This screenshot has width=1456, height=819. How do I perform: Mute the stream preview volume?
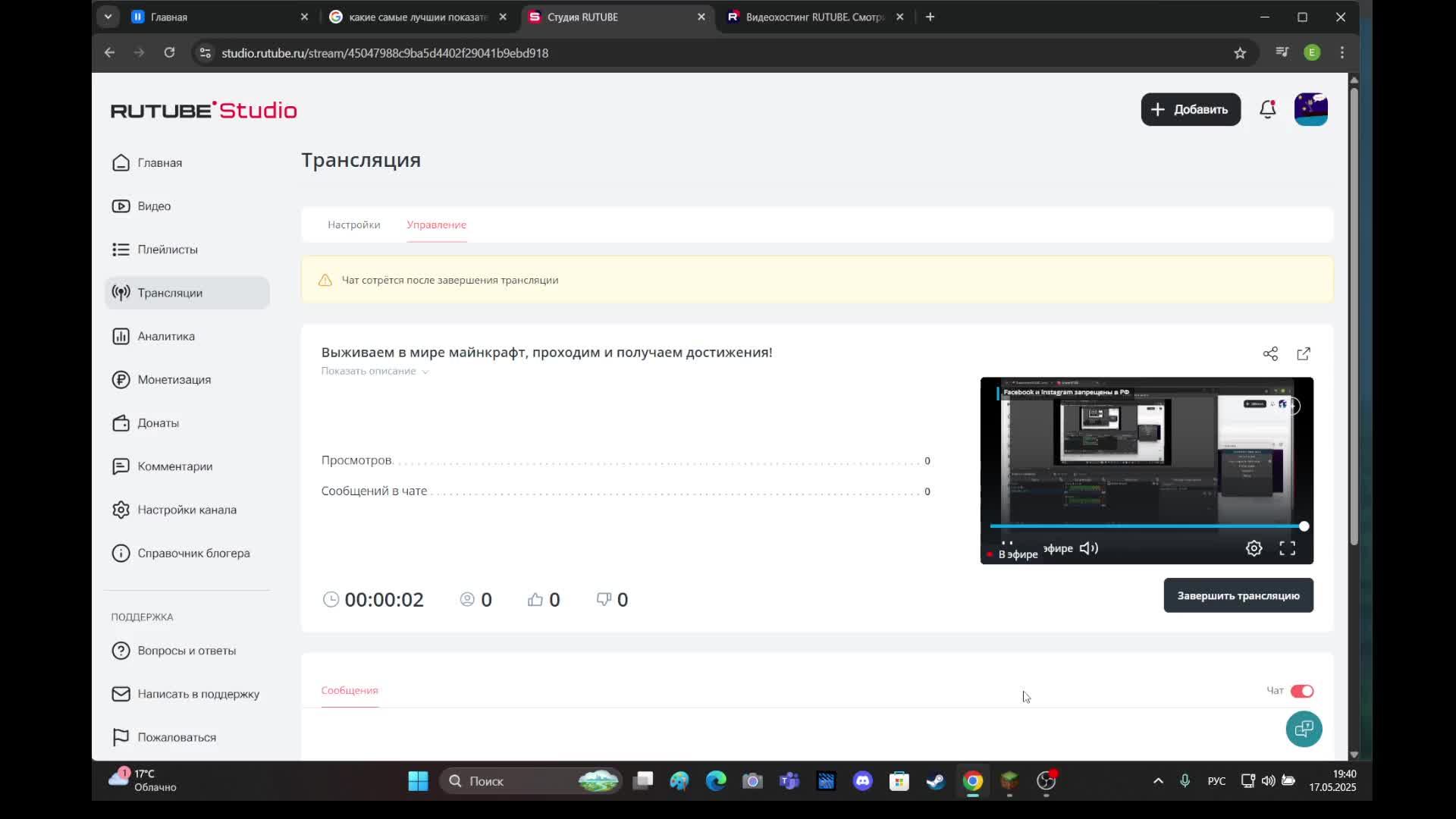(x=1089, y=548)
